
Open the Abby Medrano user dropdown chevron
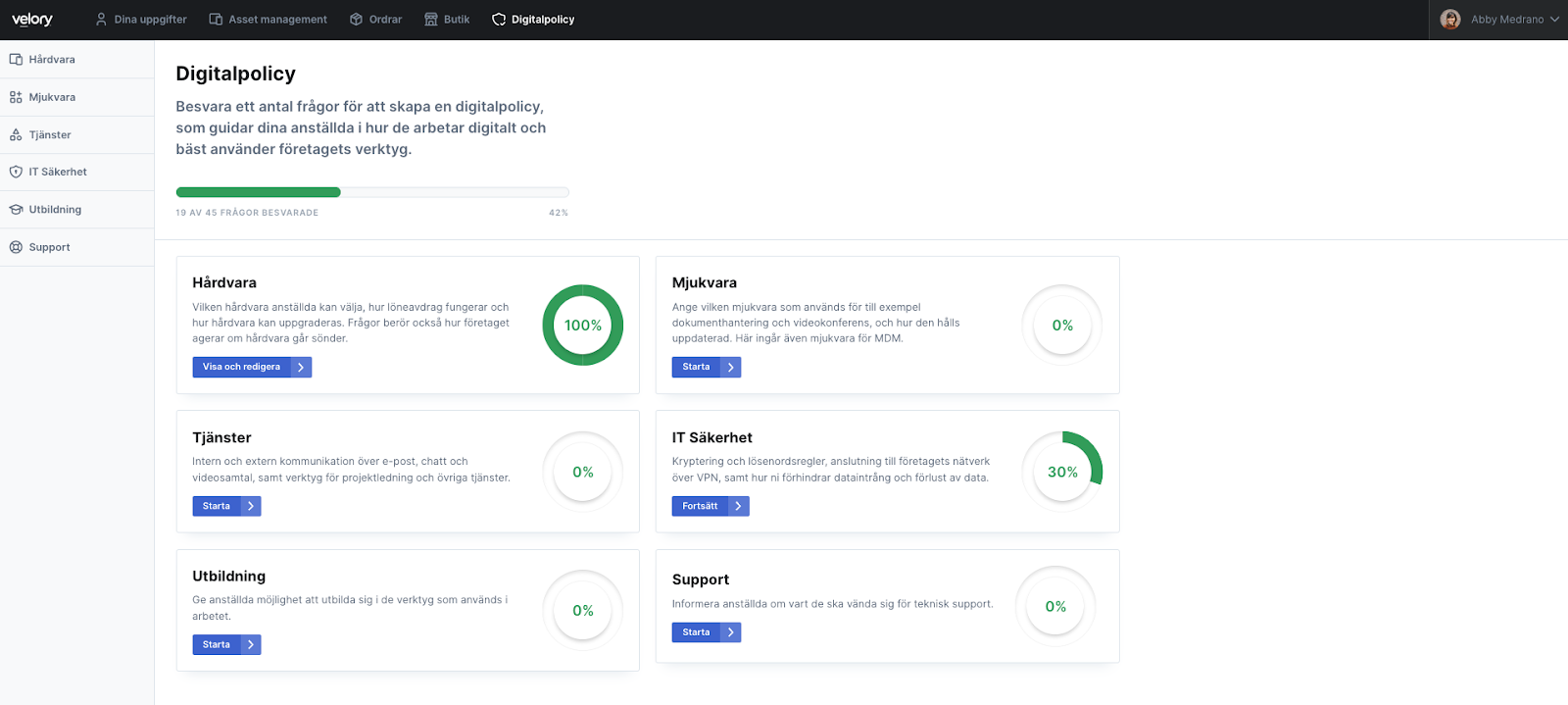[x=1554, y=20]
